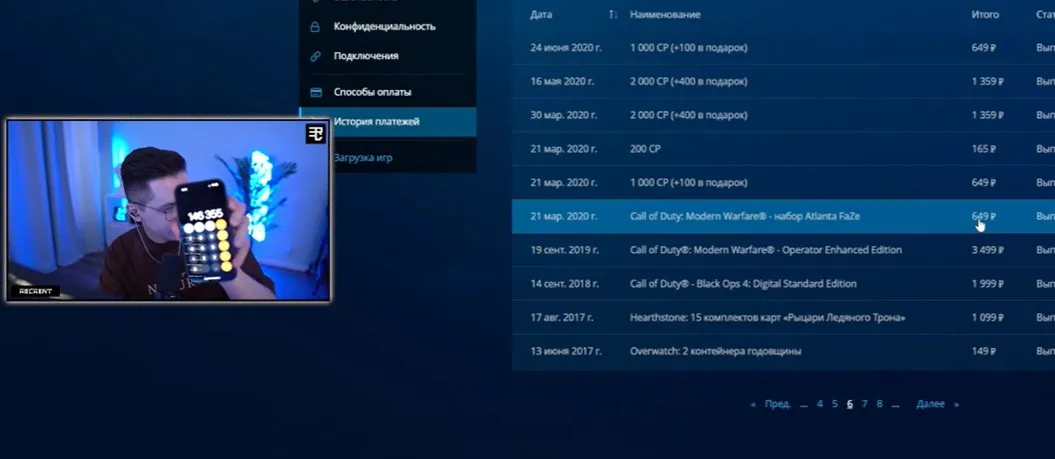Go to Способы оплаты
The height and width of the screenshot is (459, 1055).
[x=372, y=92]
